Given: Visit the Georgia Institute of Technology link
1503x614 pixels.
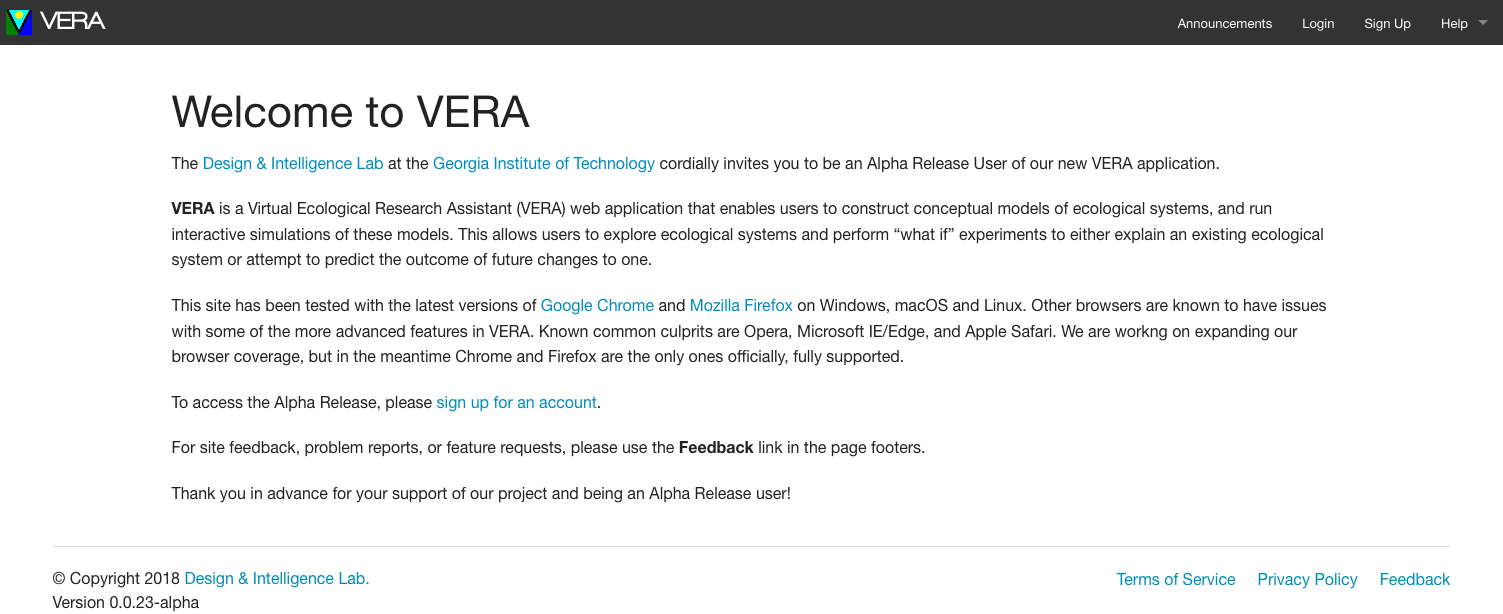Looking at the screenshot, I should pos(543,164).
